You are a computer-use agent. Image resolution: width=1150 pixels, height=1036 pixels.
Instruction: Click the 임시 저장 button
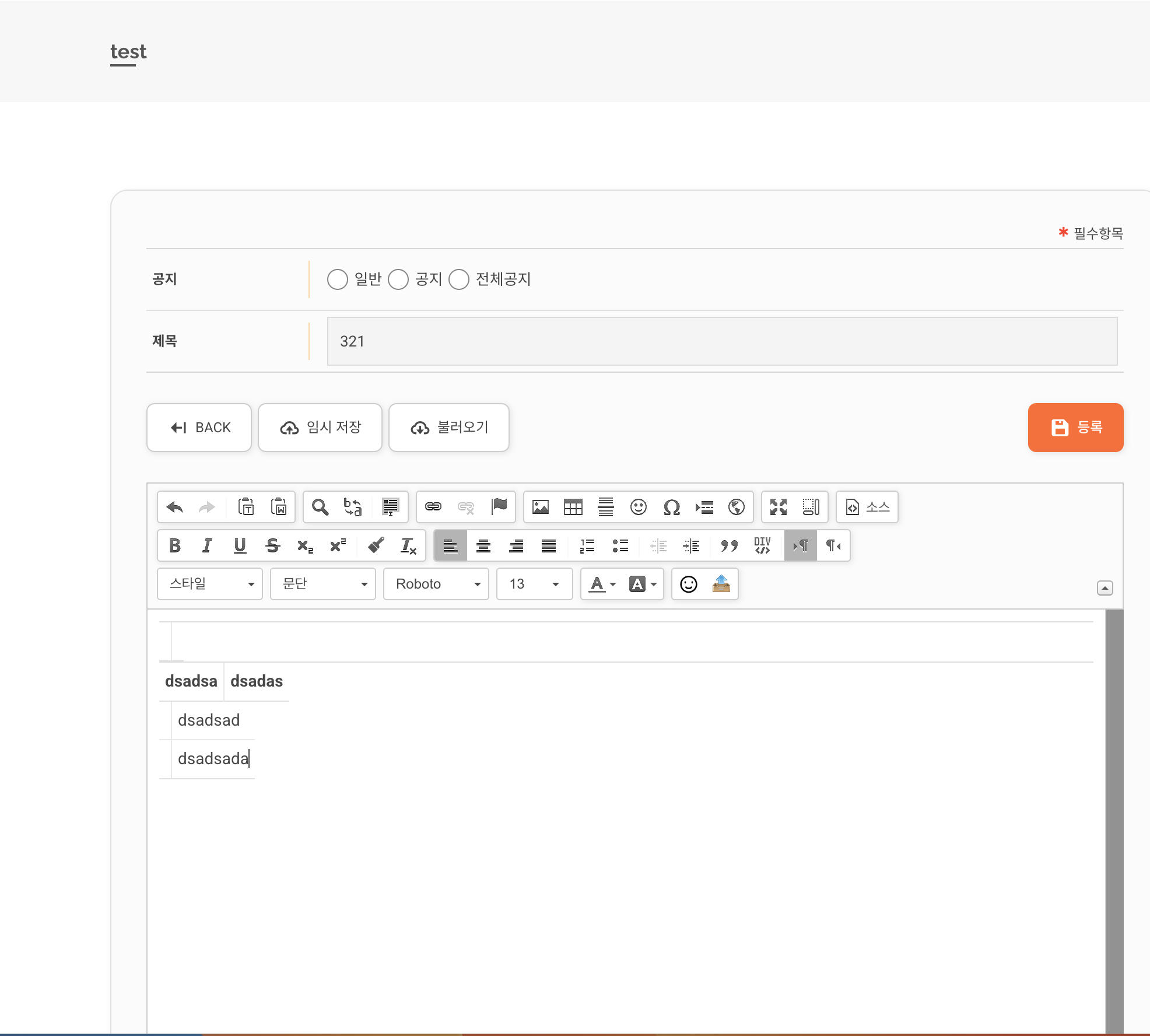click(320, 428)
